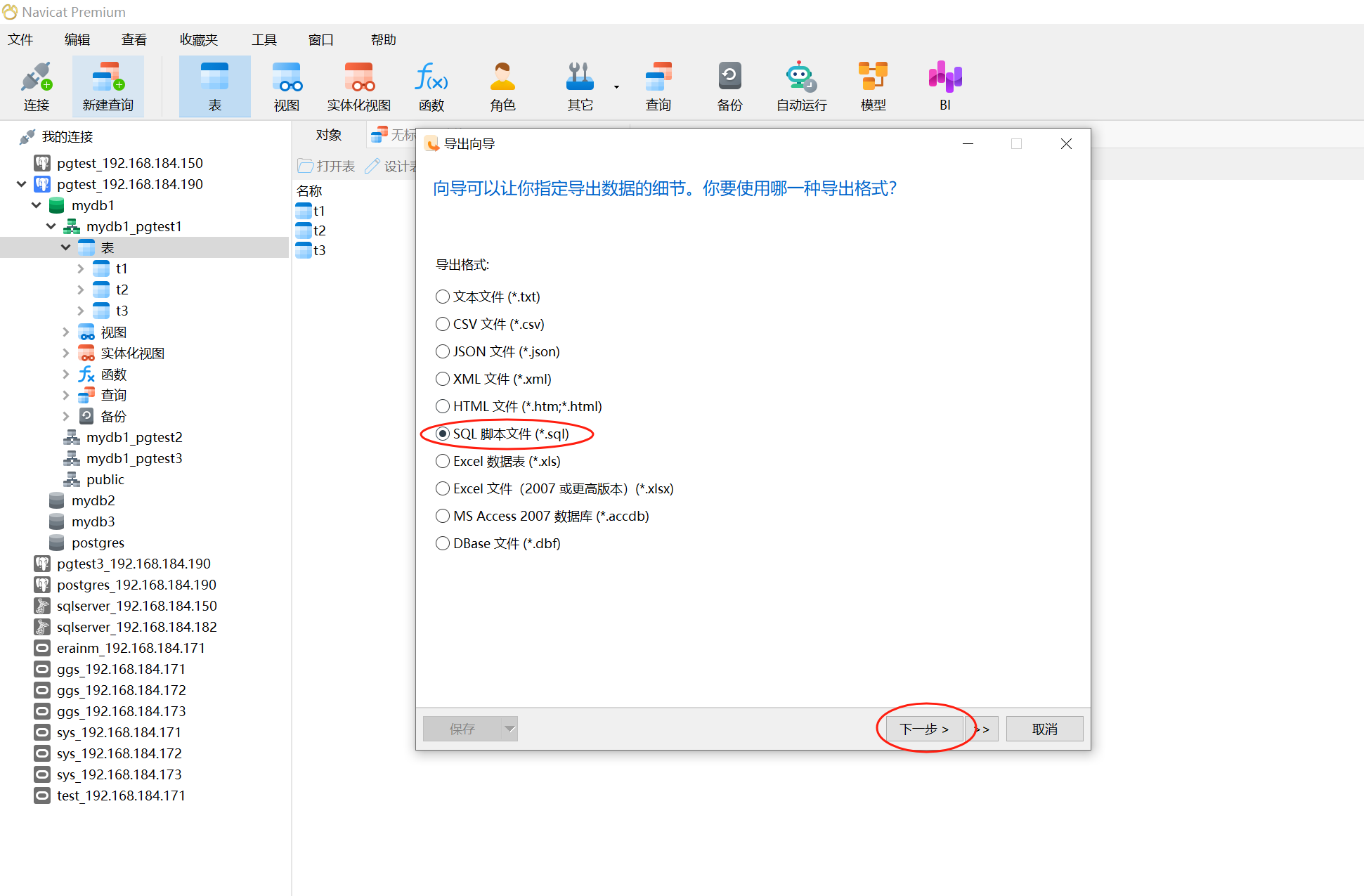Screen dimensions: 1364x896
Task: Choose JSON 文件 (*.json) radio option
Action: (x=443, y=351)
